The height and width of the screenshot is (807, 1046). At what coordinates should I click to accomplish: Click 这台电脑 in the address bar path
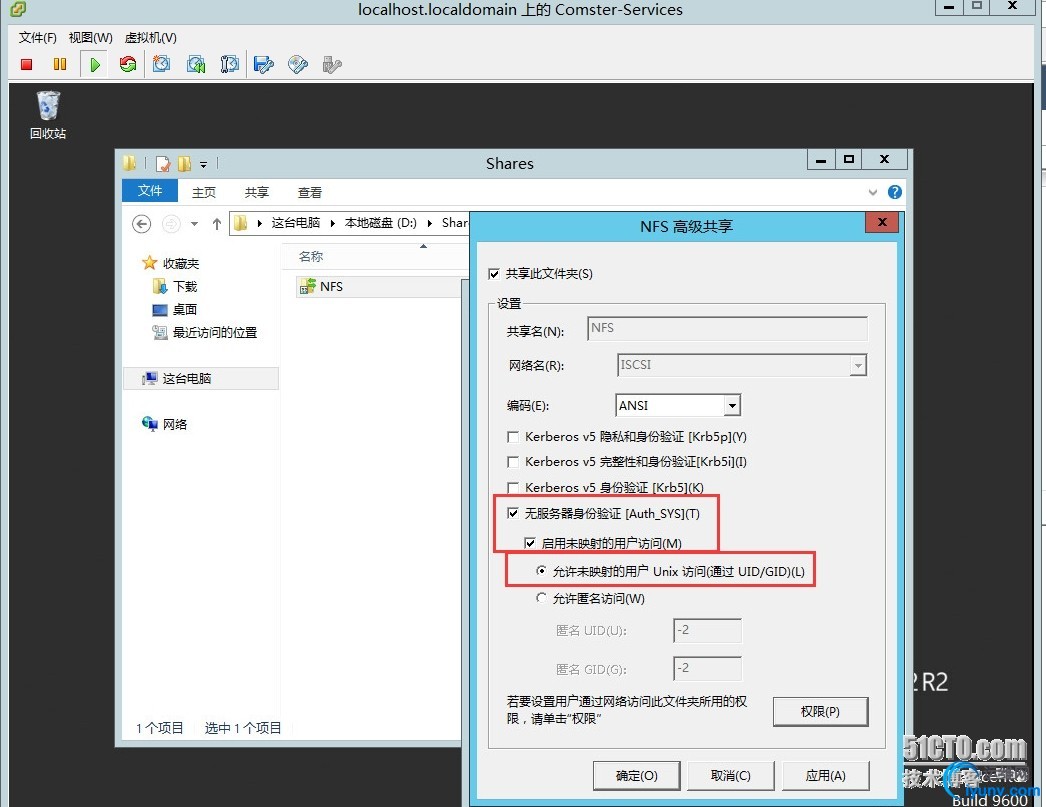(x=296, y=223)
